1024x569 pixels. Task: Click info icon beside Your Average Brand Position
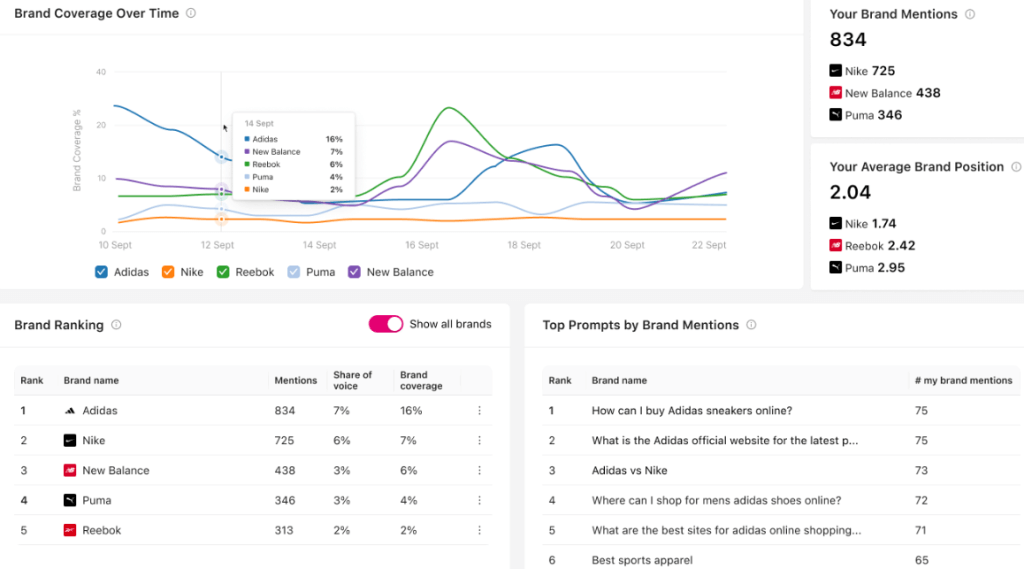[x=1016, y=167]
